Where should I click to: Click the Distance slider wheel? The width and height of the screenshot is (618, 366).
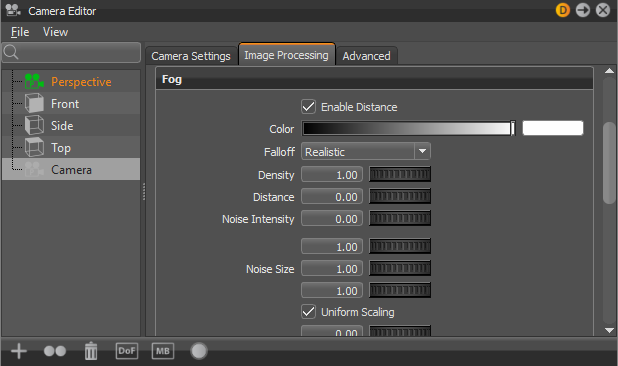pos(400,196)
